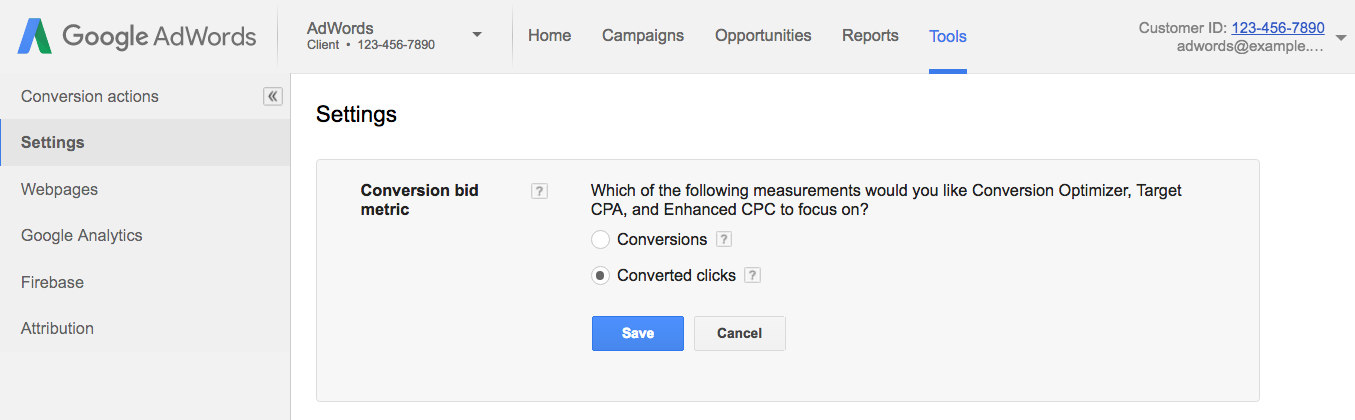This screenshot has width=1355, height=420.
Task: Click the Customer ID 123-456-7890 link
Action: point(1278,28)
